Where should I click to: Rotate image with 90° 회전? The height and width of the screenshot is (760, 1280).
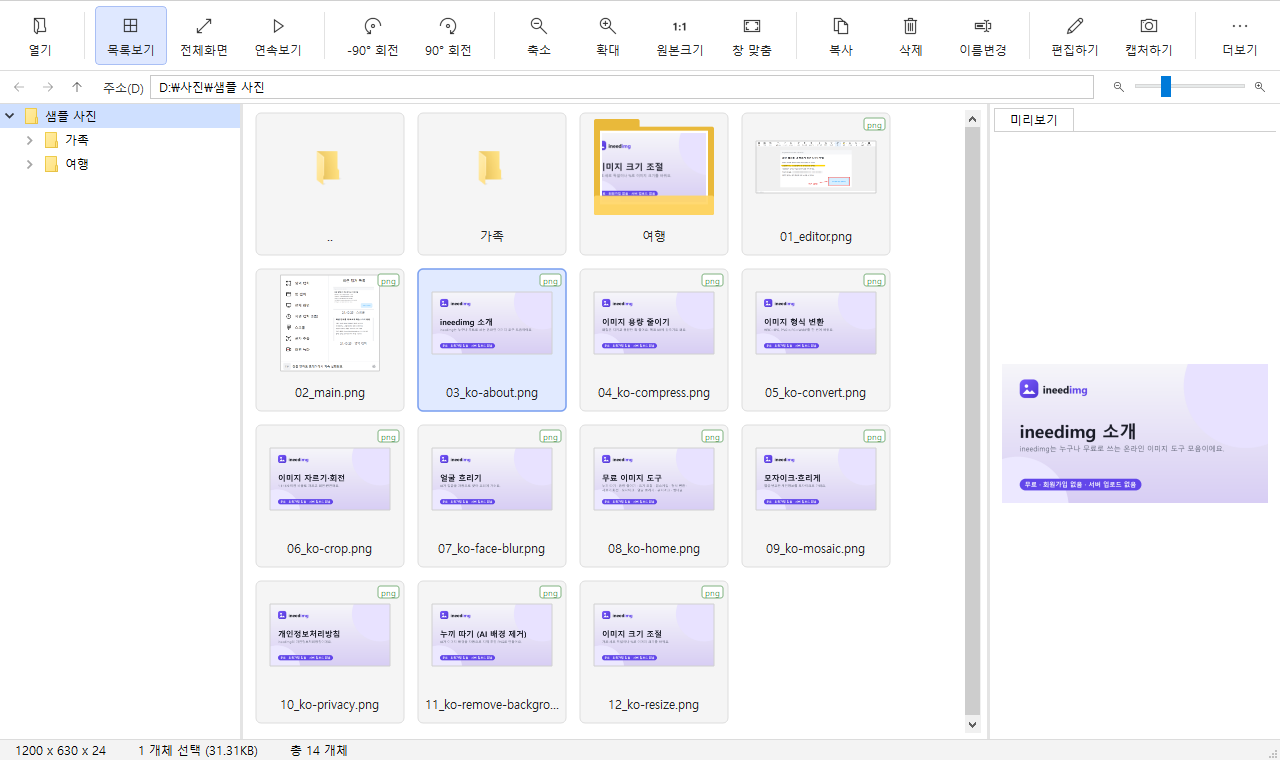tap(448, 36)
